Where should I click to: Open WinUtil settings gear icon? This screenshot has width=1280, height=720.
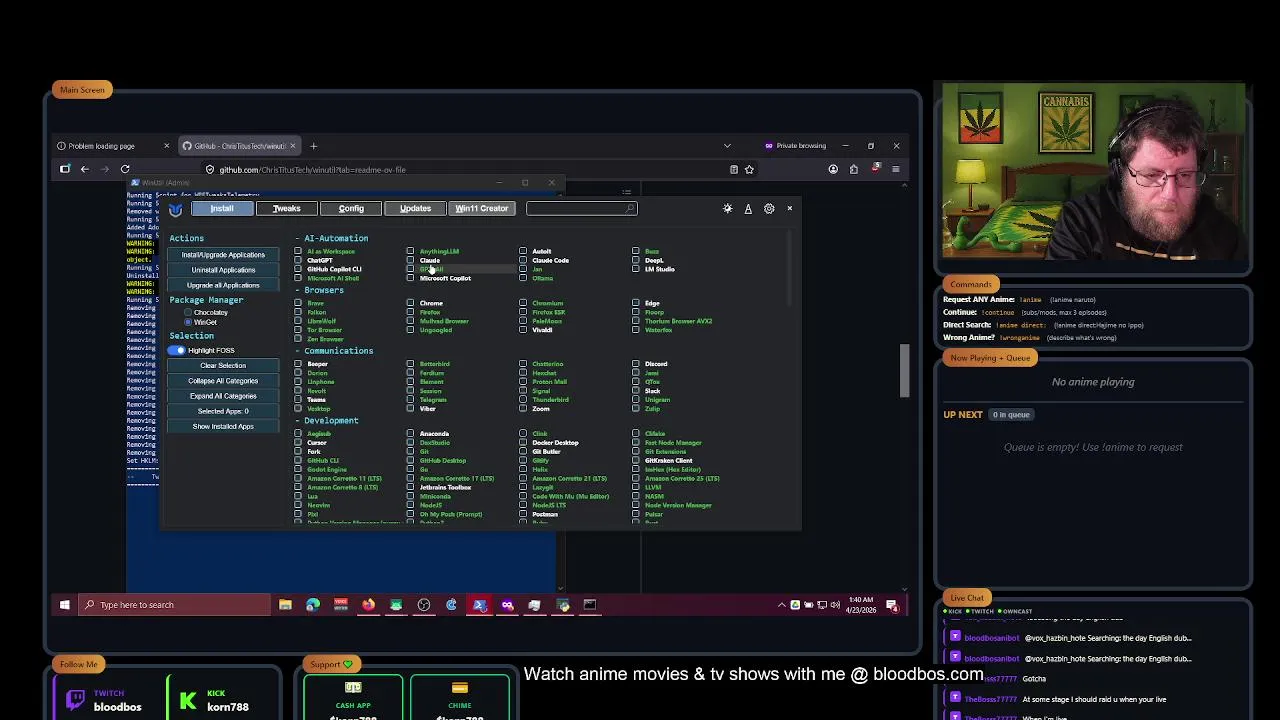click(x=769, y=208)
